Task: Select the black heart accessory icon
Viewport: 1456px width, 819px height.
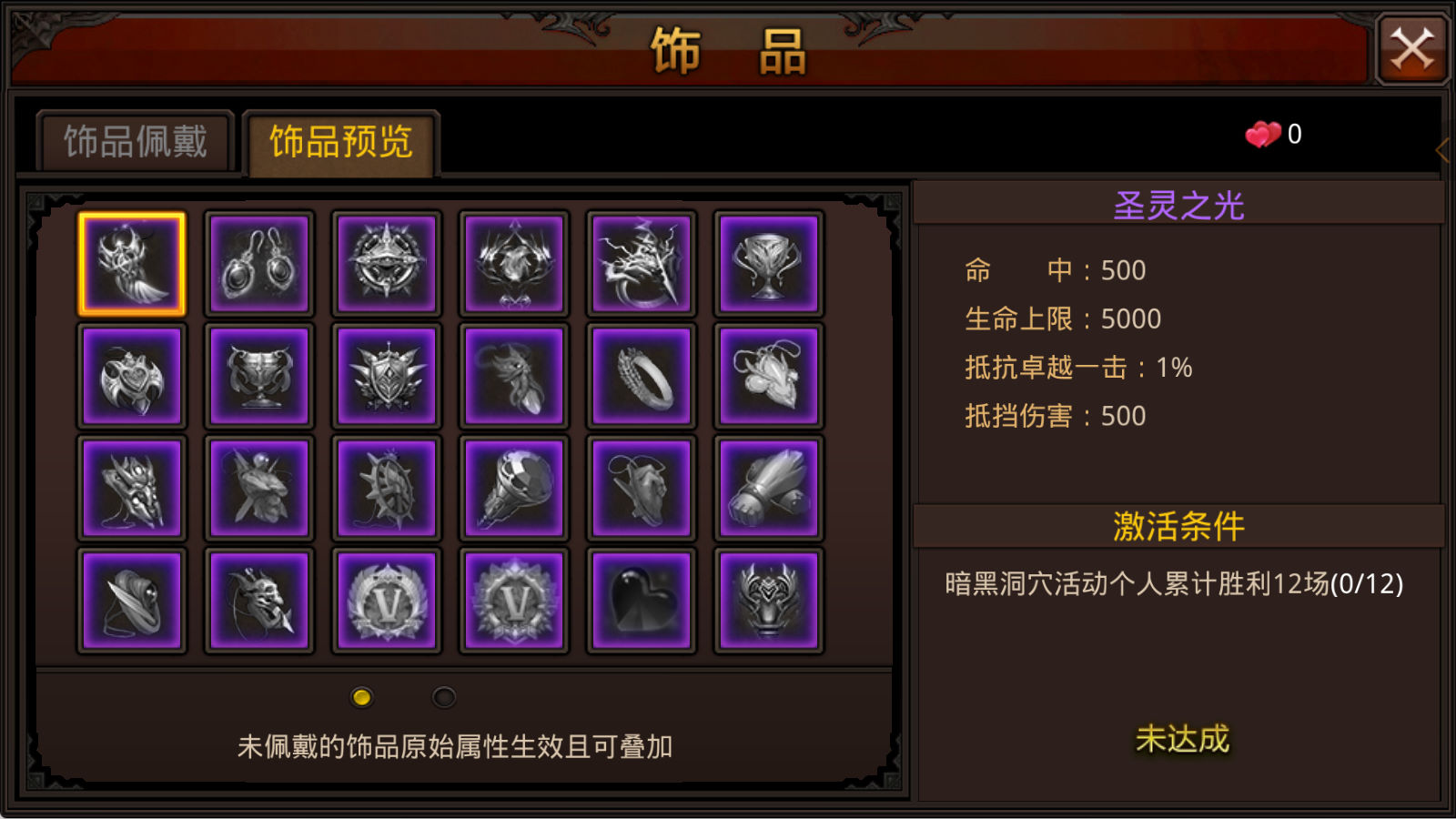Action: click(x=642, y=601)
